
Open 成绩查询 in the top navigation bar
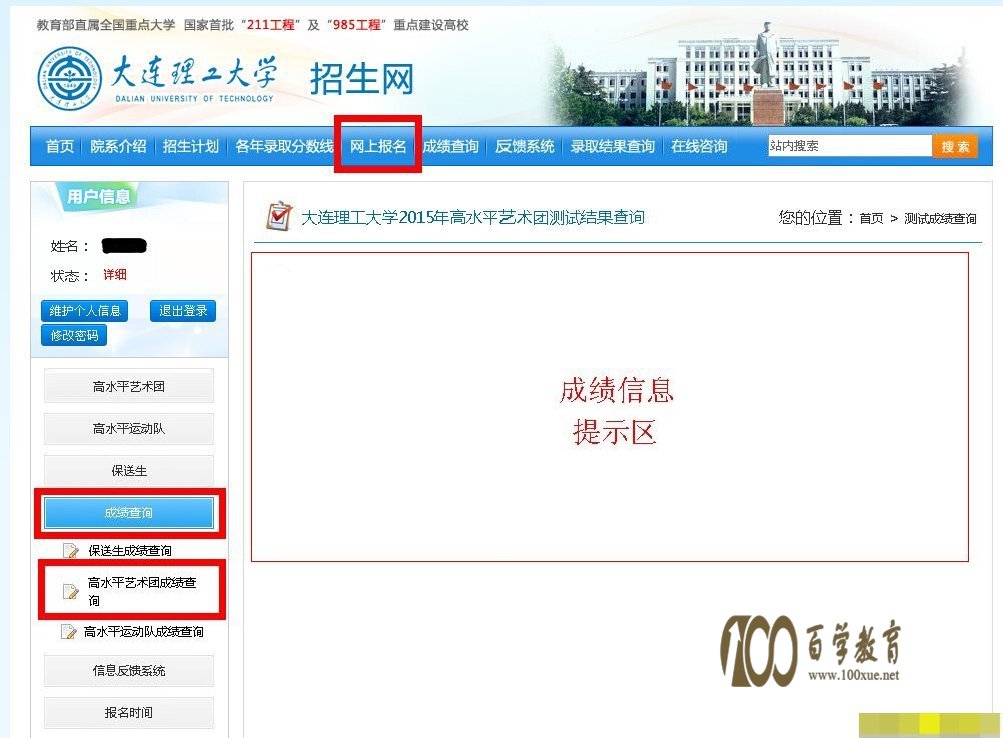(x=451, y=146)
